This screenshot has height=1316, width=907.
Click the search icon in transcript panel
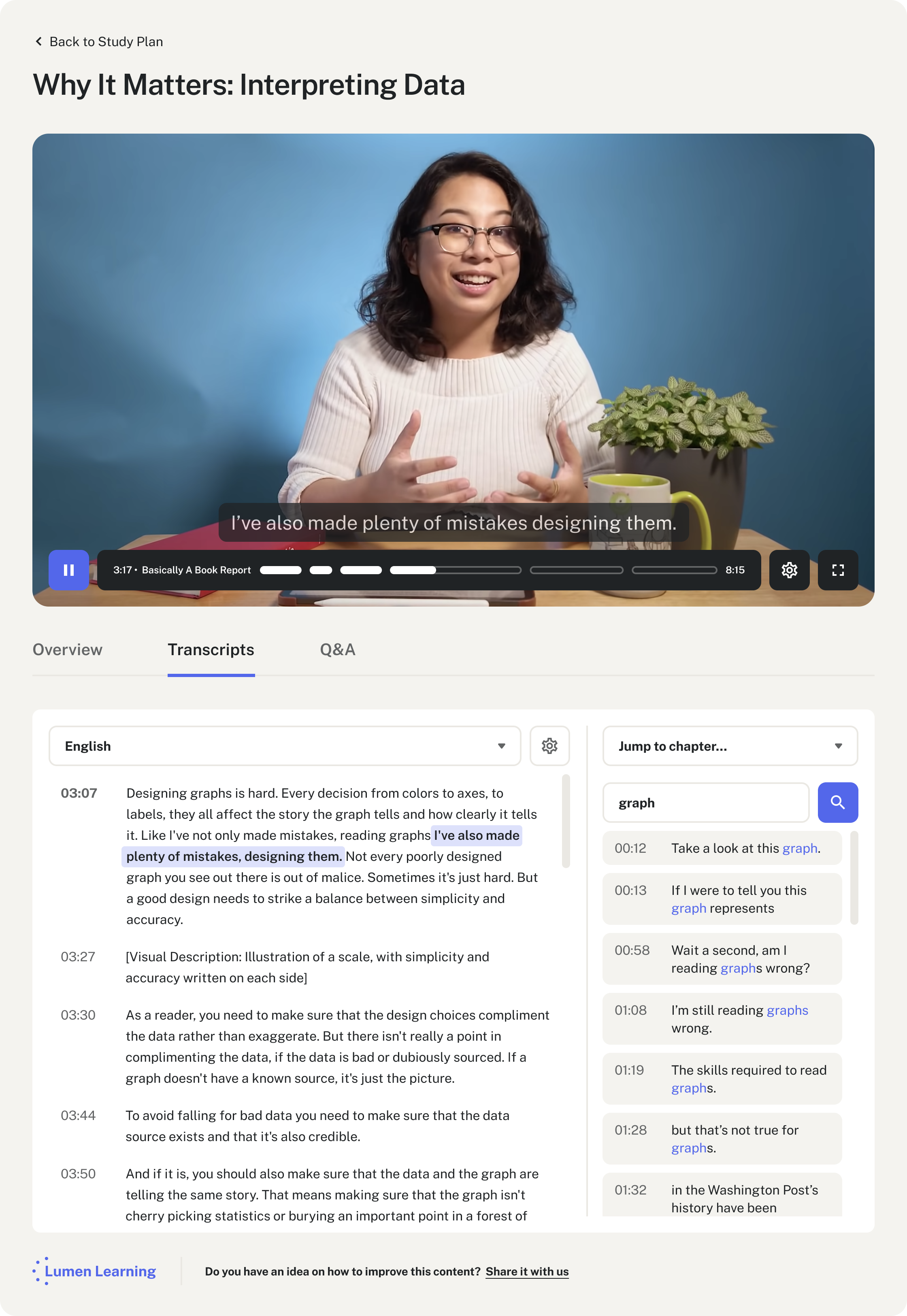[838, 802]
